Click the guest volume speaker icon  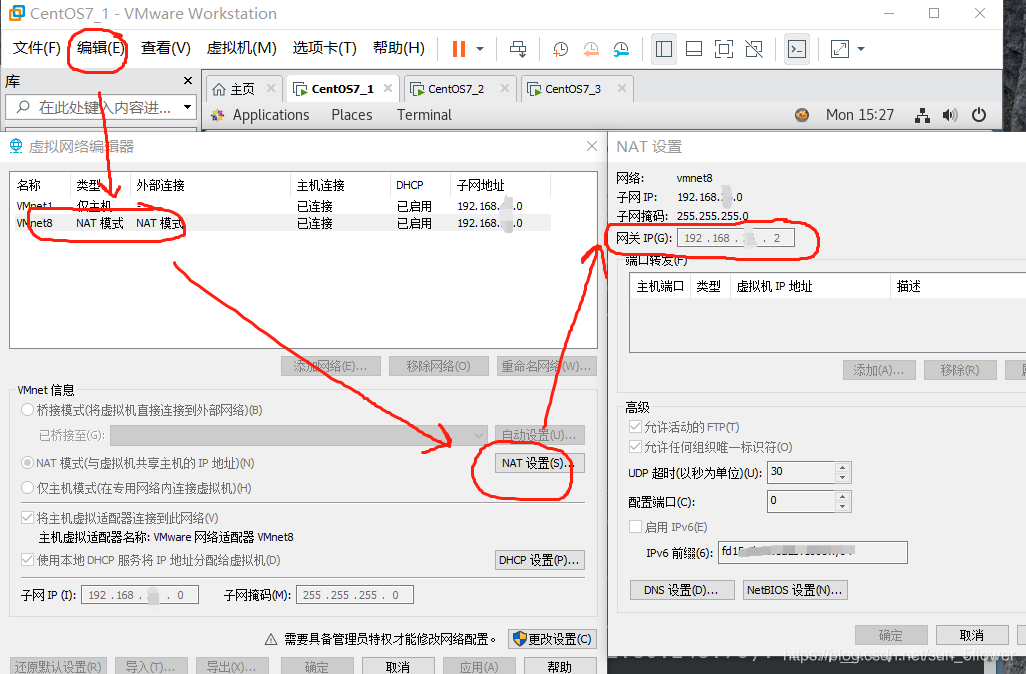(950, 116)
